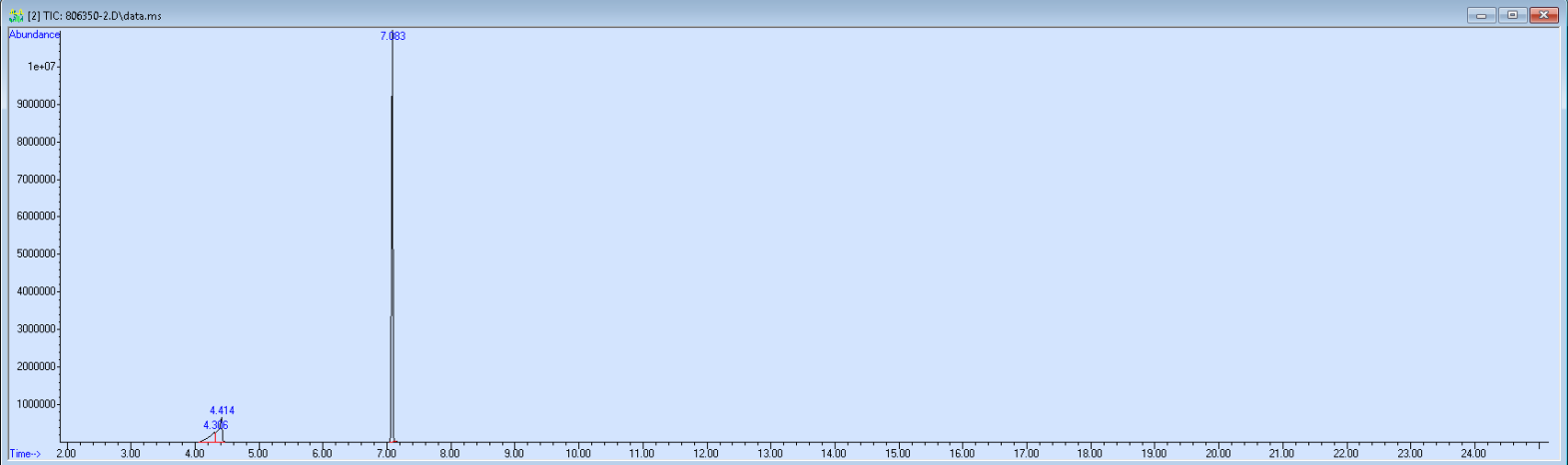This screenshot has width=1568, height=465.
Task: Click the 17.00 time tick label
Action: pyautogui.click(x=1026, y=454)
